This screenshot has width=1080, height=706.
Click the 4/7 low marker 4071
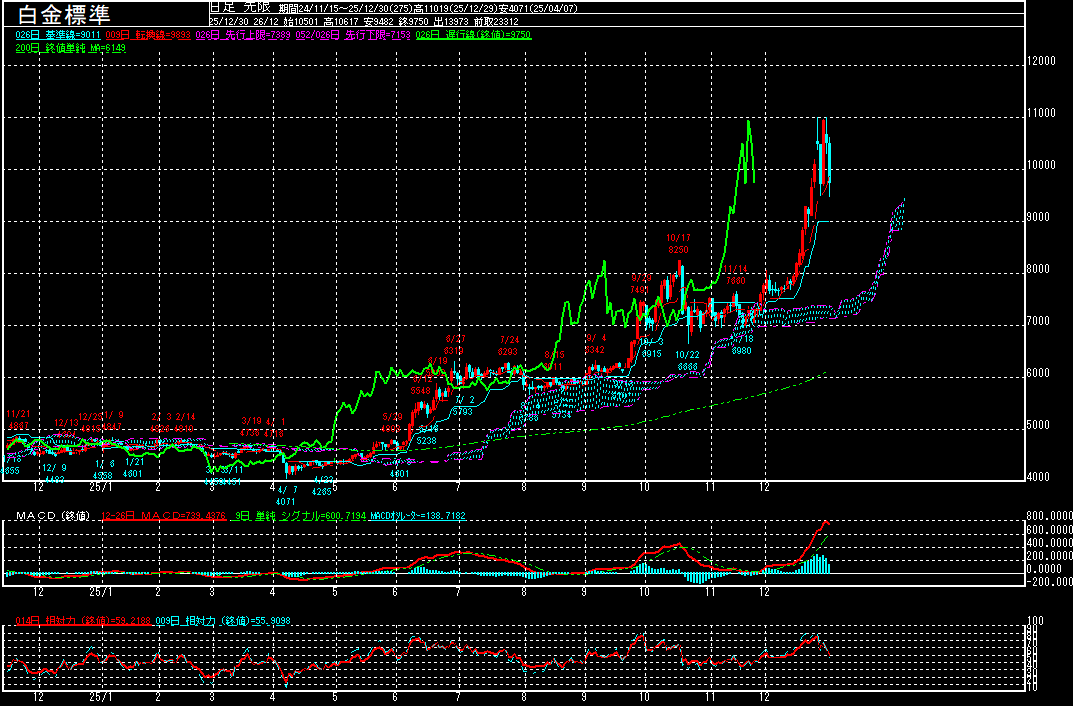click(x=285, y=495)
